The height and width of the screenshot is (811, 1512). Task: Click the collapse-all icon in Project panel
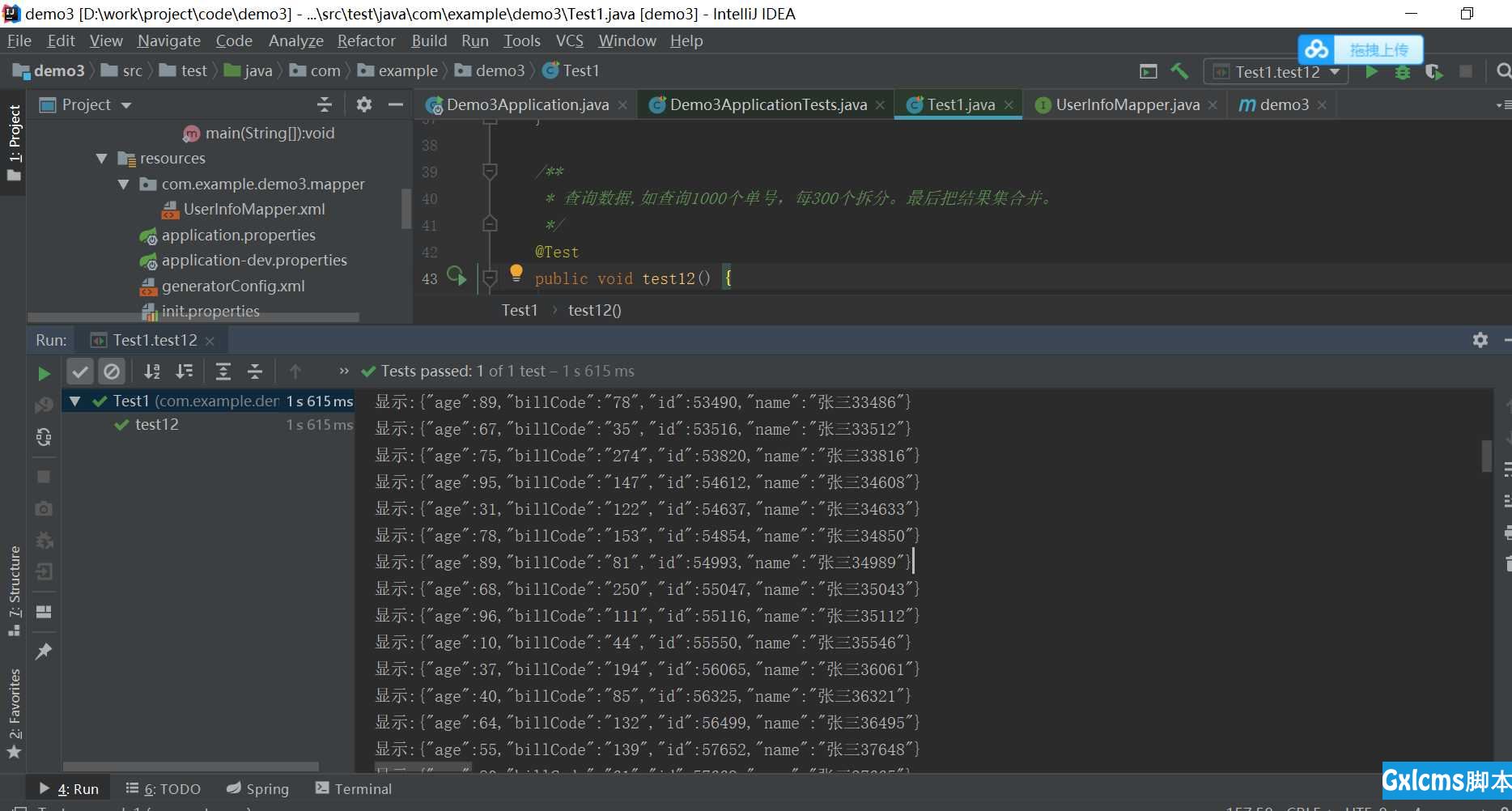pos(325,104)
